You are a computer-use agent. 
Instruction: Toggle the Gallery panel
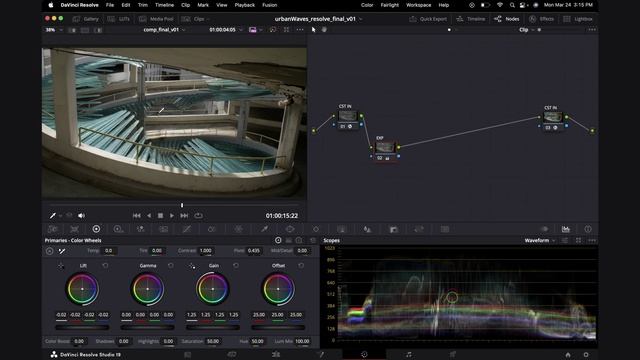coord(86,19)
